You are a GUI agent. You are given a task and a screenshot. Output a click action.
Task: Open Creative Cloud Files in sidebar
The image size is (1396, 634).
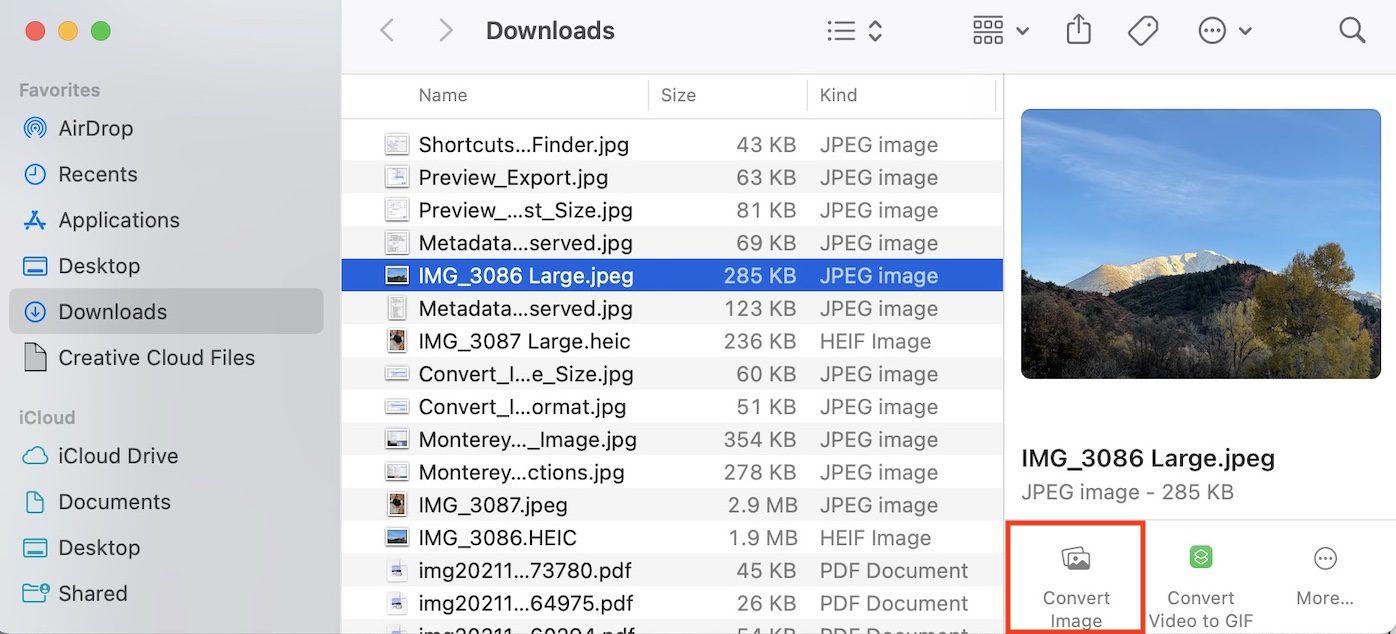pos(156,358)
